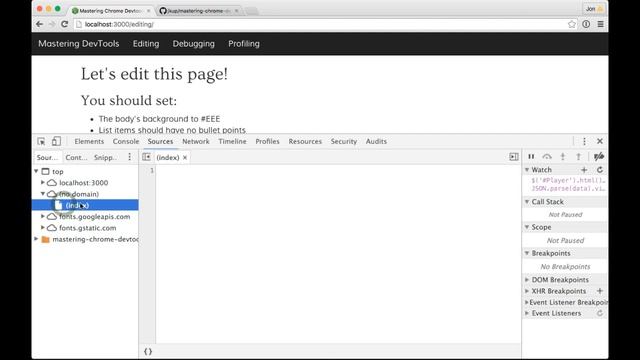This screenshot has height=360, width=640.
Task: Toggle deactivate breakpoints icon
Action: pyautogui.click(x=599, y=157)
